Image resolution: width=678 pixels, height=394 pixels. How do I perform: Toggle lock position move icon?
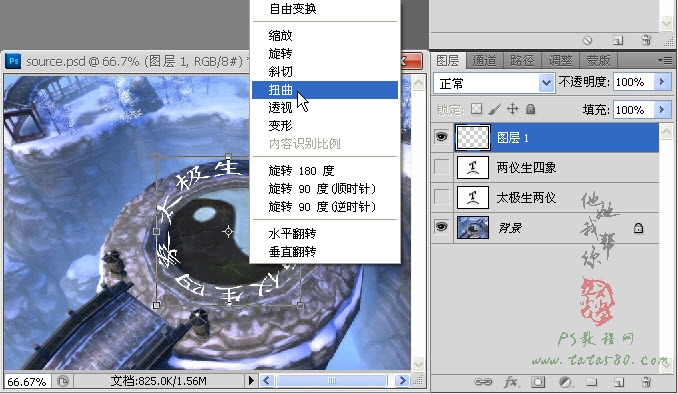point(512,109)
